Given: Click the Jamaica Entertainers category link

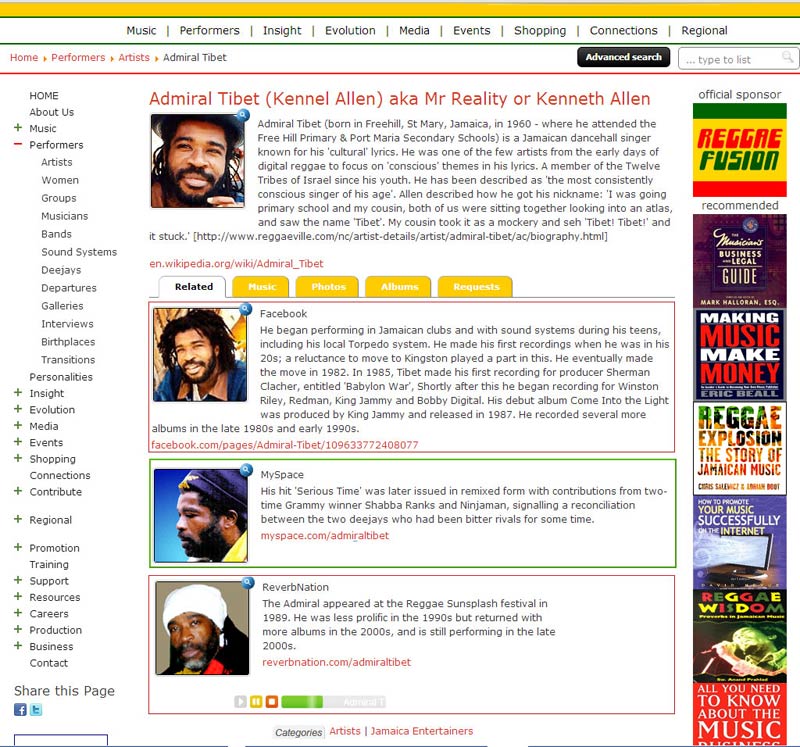Looking at the screenshot, I should click(421, 731).
